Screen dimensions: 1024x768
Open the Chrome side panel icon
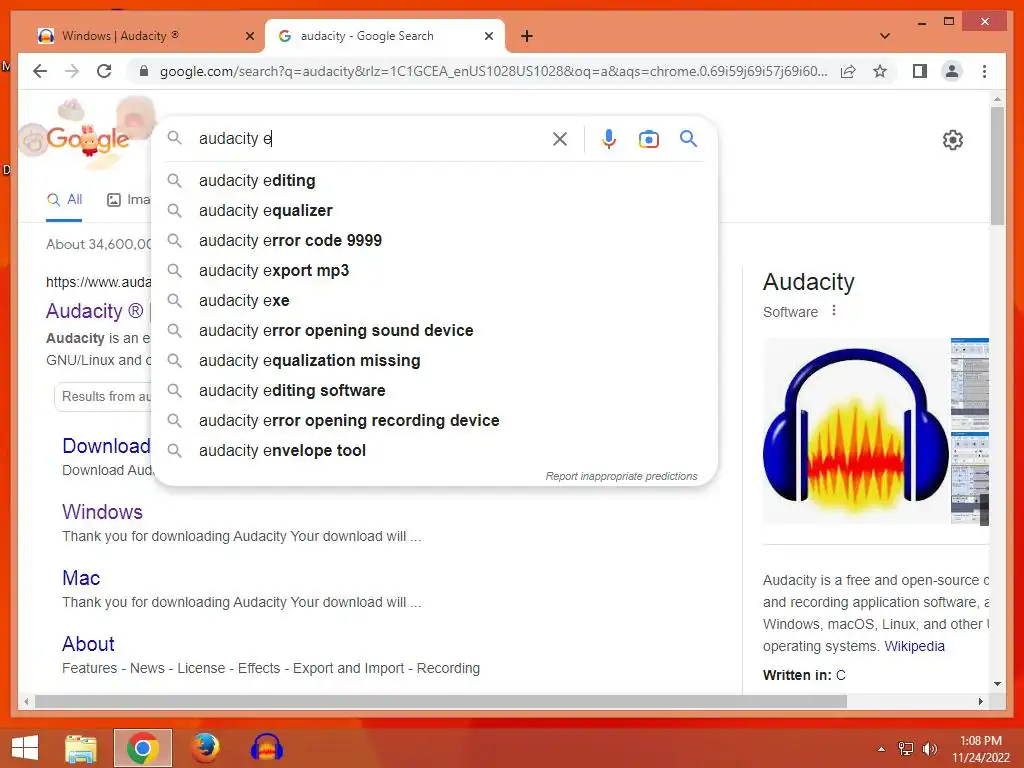pos(920,71)
